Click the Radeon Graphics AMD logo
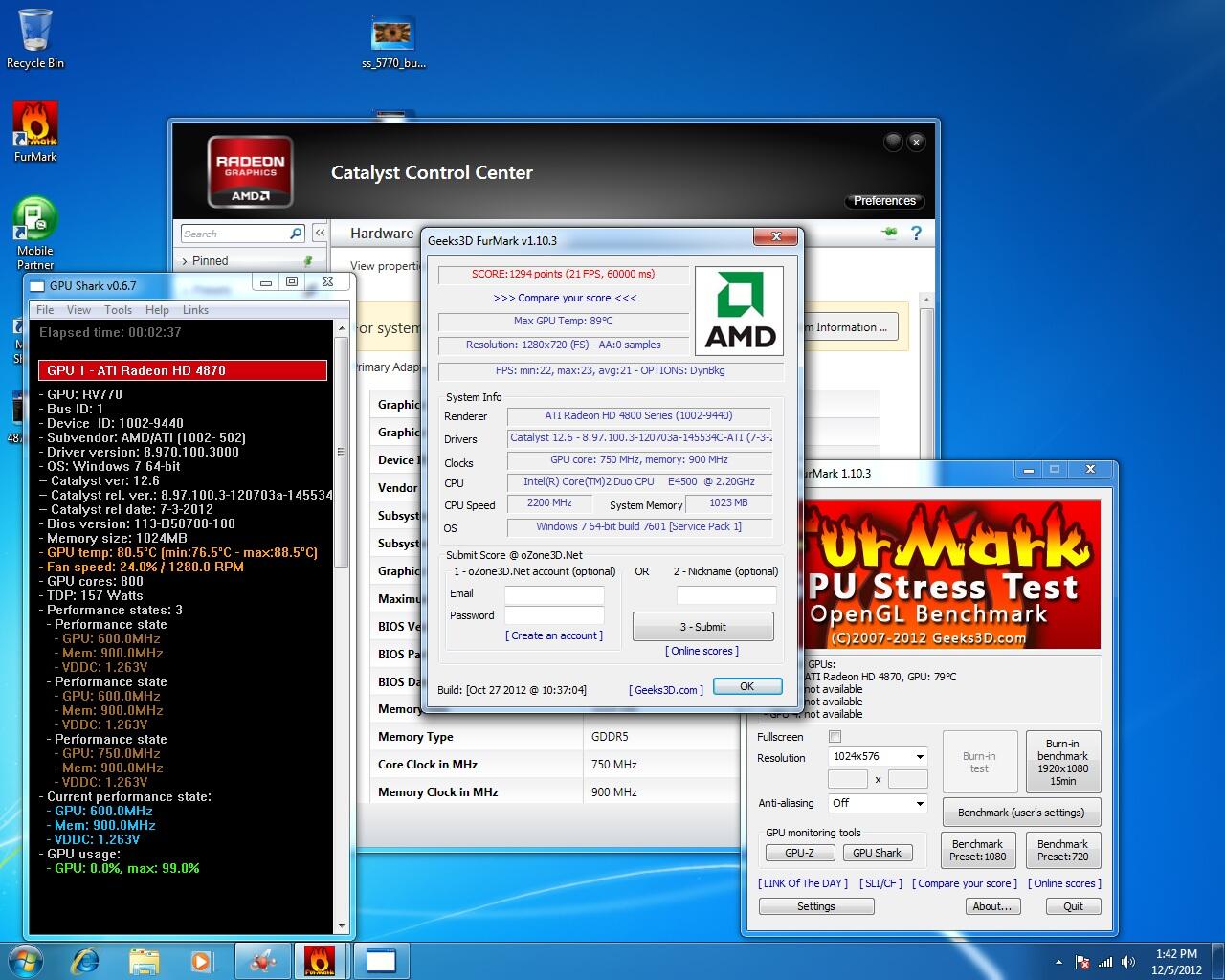Viewport: 1225px width, 980px height. tap(251, 172)
